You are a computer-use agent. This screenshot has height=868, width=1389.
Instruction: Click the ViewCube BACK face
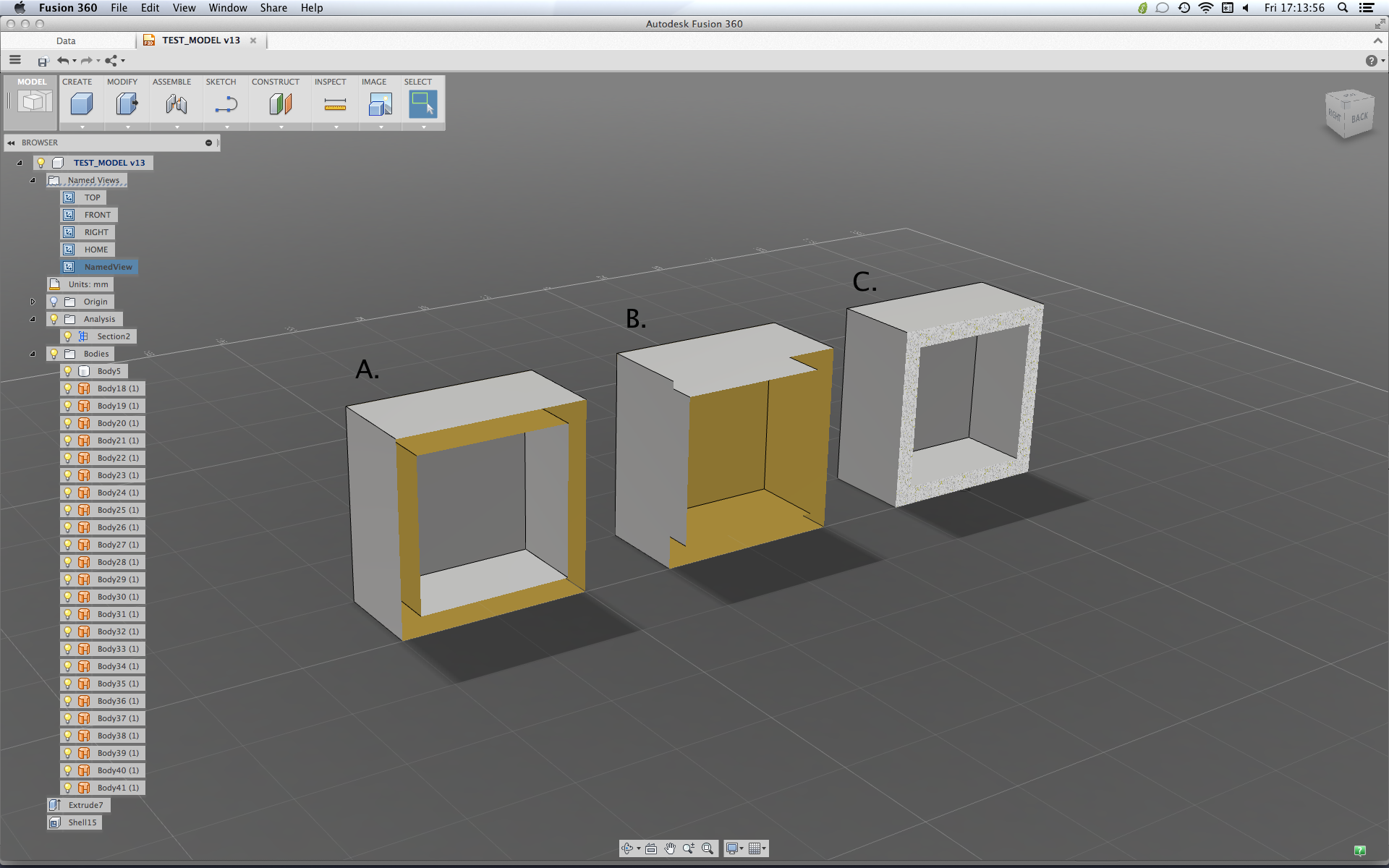click(x=1359, y=118)
